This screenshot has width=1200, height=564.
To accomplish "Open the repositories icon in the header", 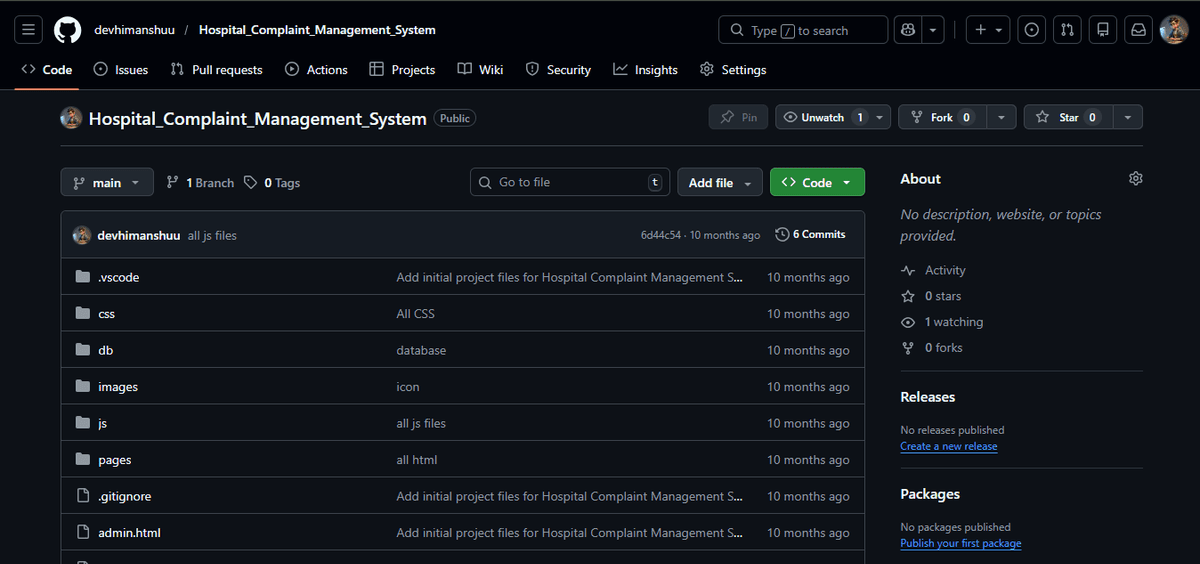I will (x=1103, y=30).
